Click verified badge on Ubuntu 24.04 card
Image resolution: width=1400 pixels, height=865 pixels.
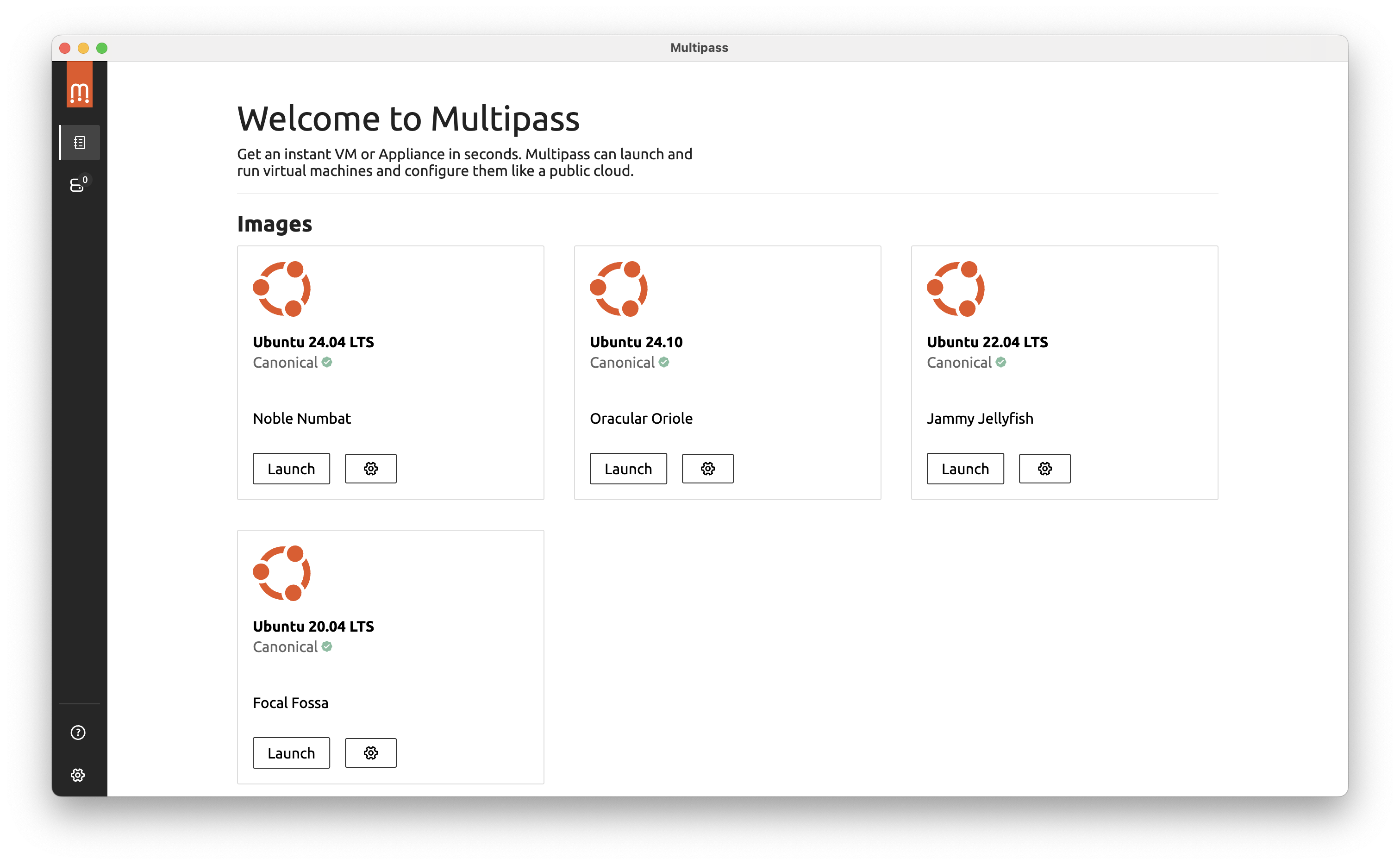326,362
